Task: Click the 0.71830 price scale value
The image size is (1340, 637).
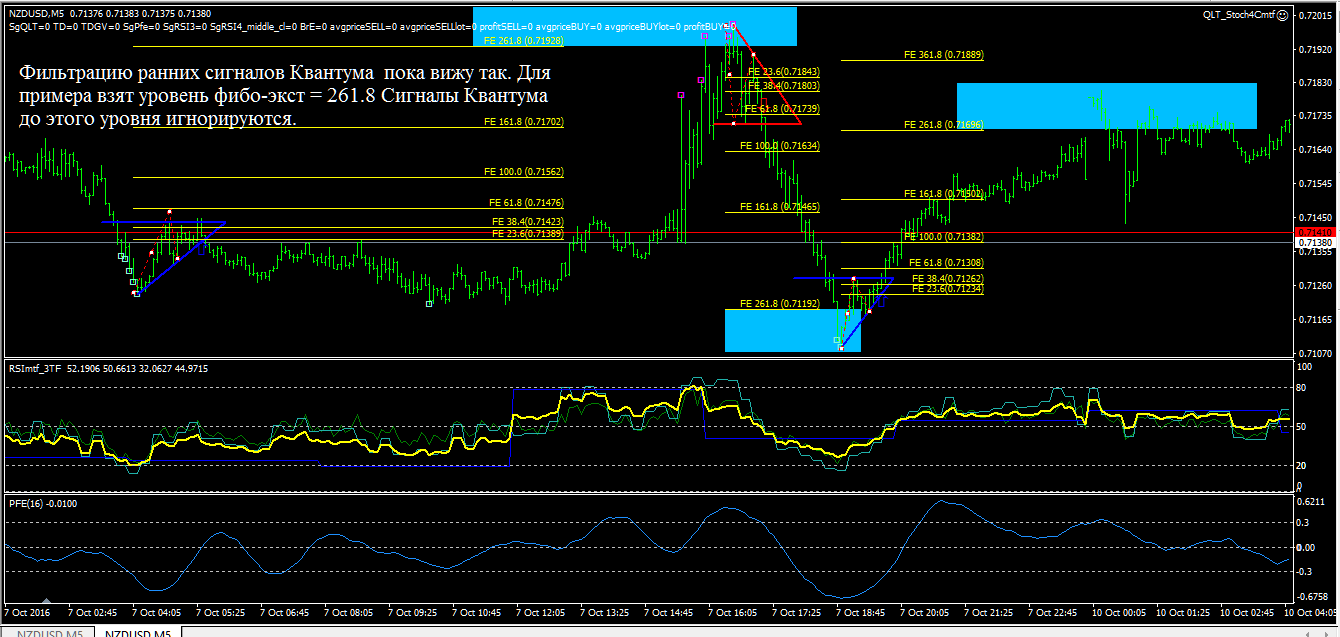Action: (1317, 83)
